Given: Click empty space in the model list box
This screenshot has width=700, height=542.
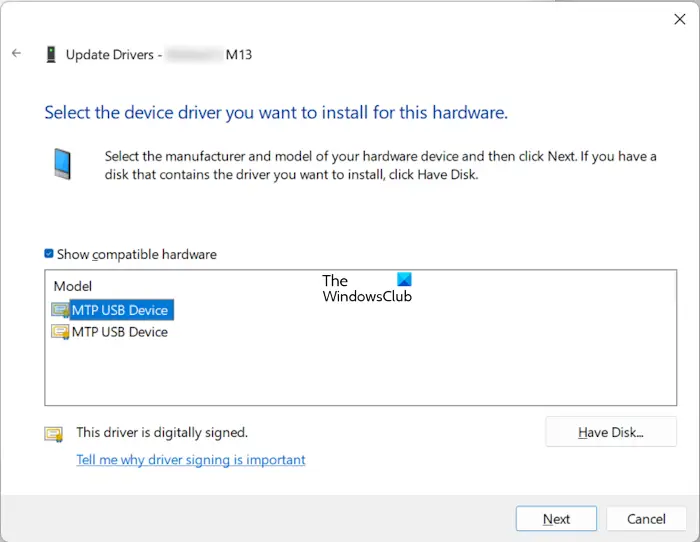Looking at the screenshot, I should click(400, 370).
